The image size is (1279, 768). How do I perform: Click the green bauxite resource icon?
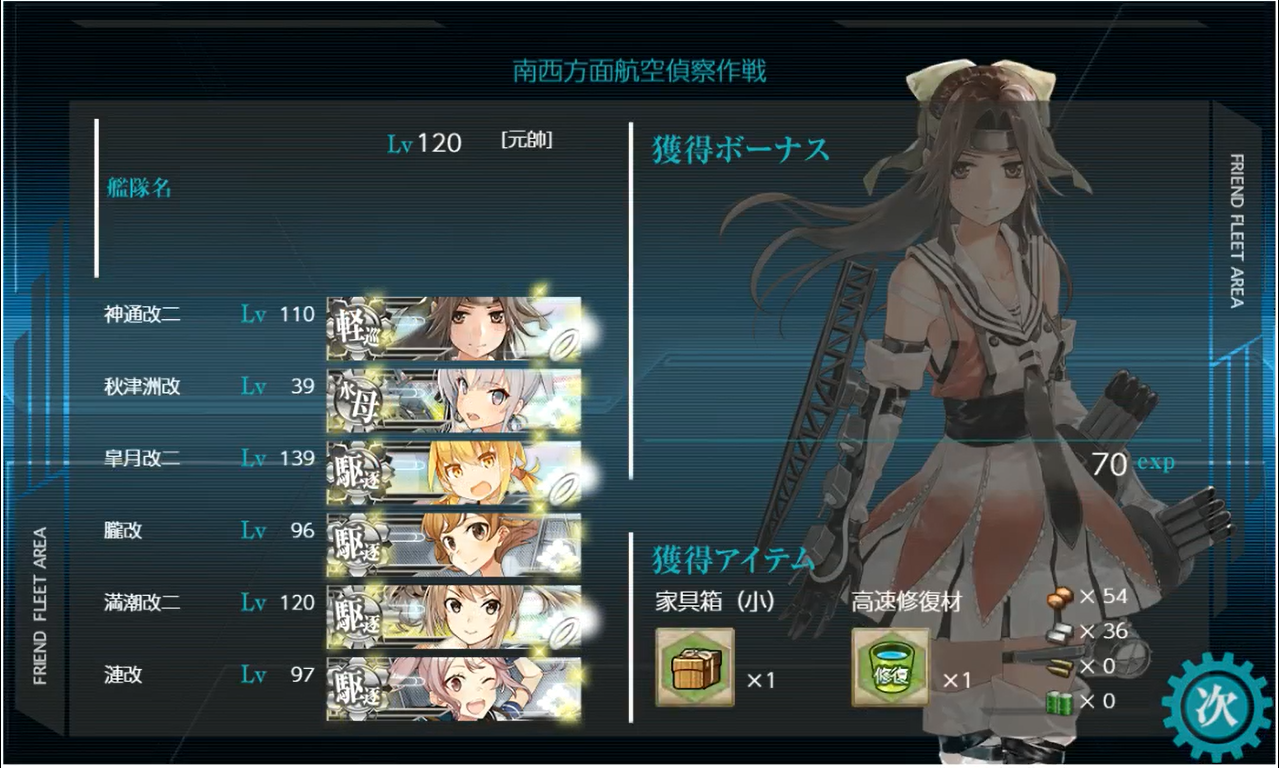tap(1061, 702)
